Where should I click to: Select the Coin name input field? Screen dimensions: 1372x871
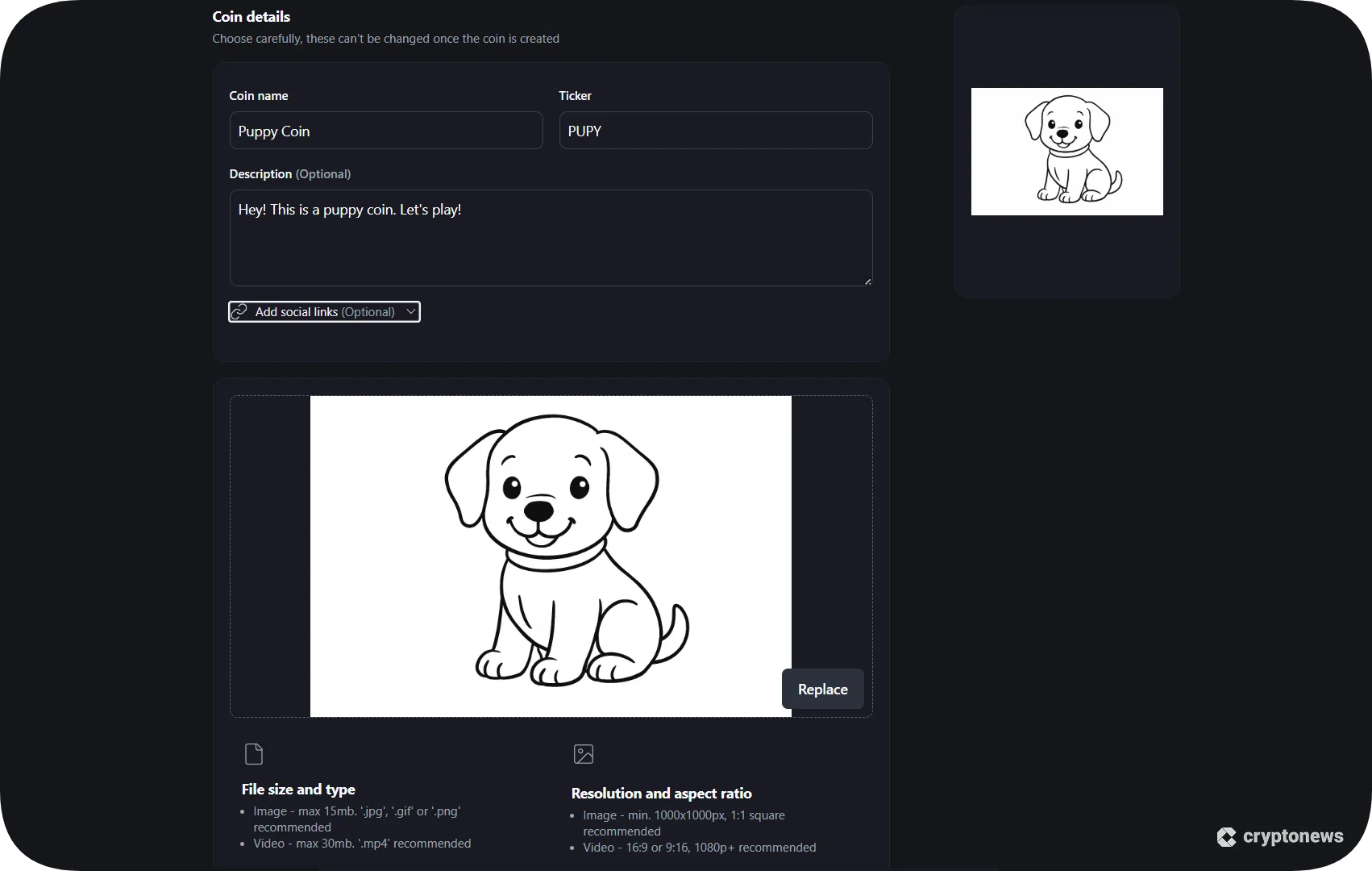[386, 130]
